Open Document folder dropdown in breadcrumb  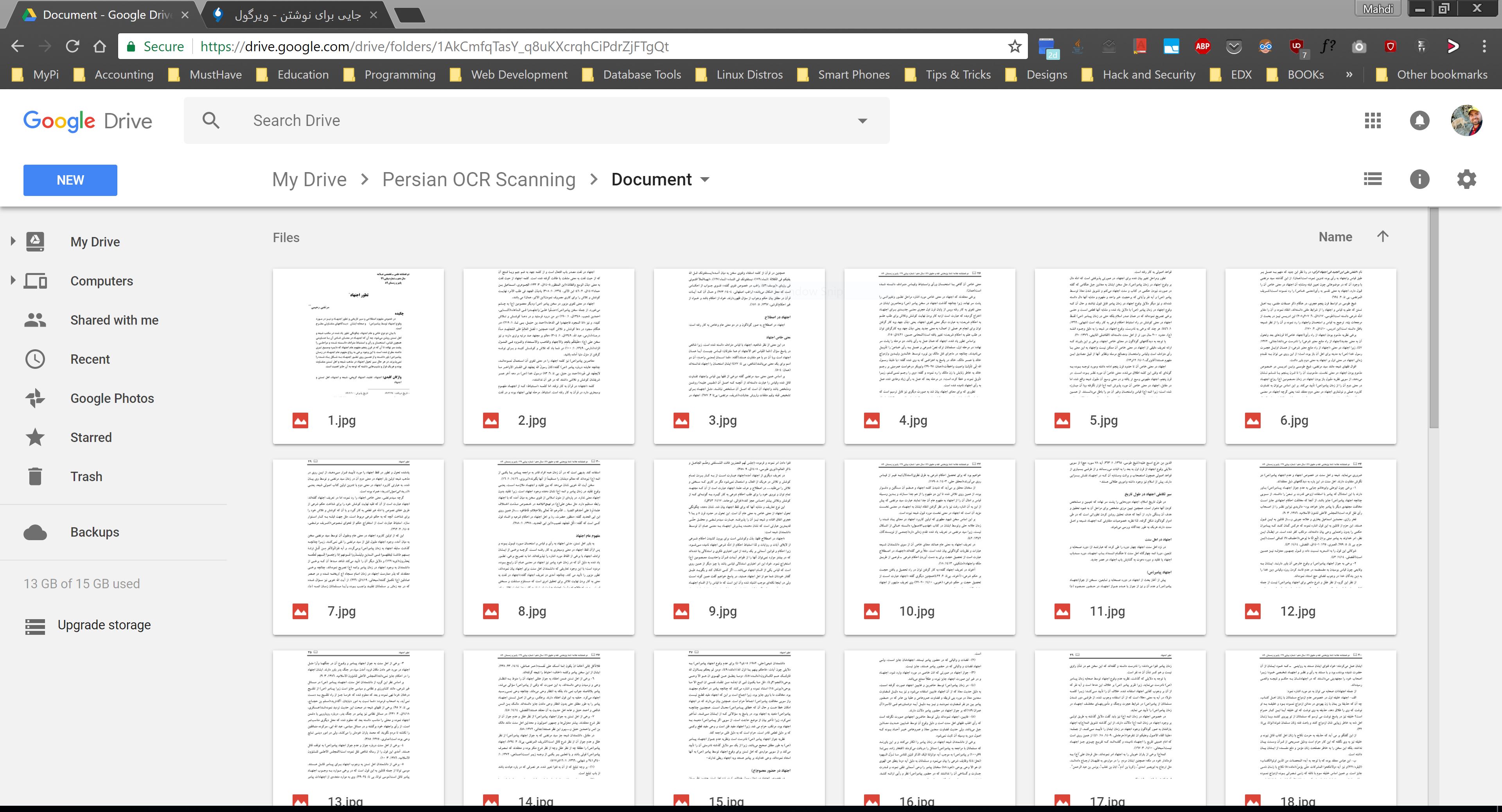click(x=705, y=180)
